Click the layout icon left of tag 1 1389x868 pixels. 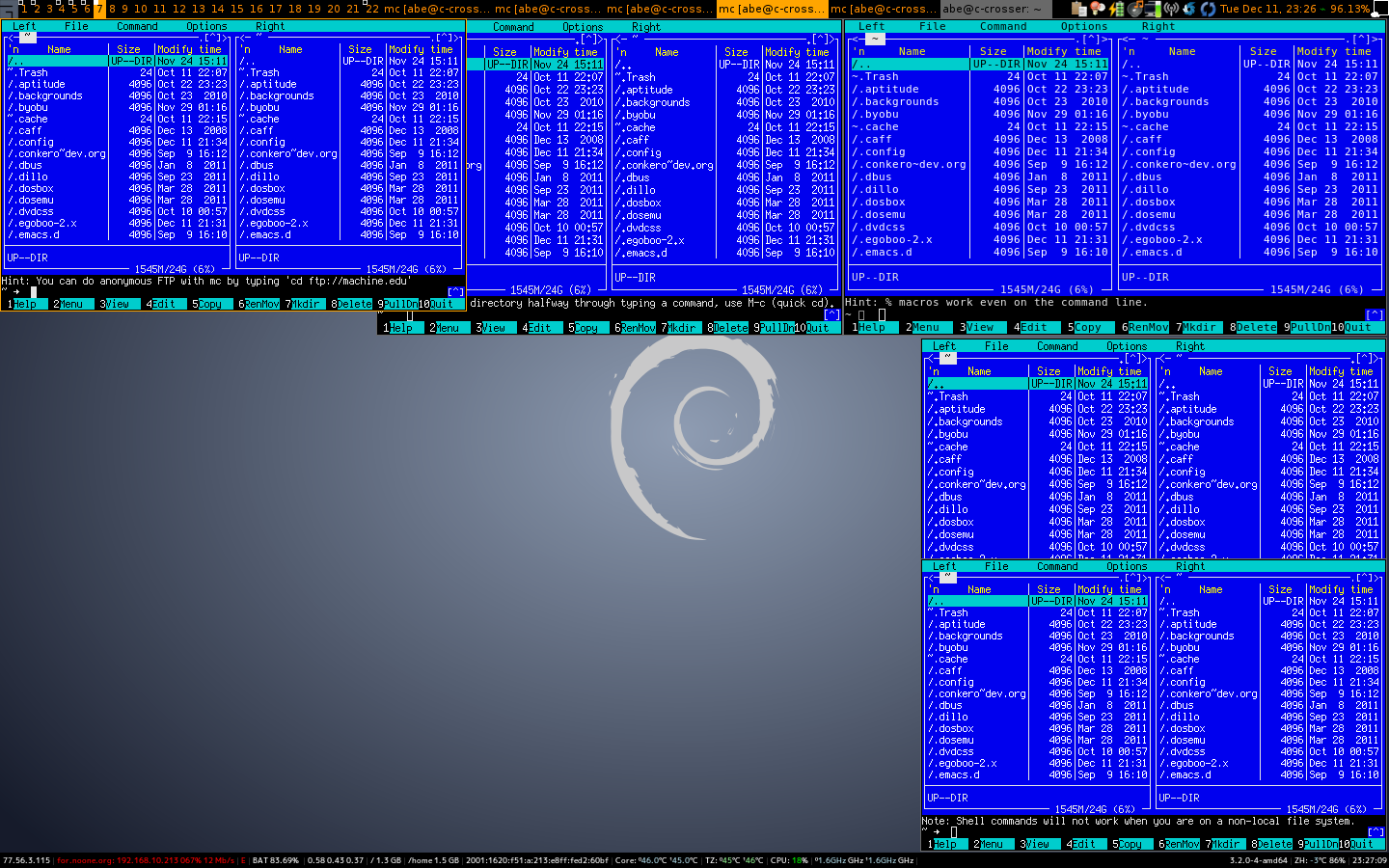pyautogui.click(x=9, y=9)
